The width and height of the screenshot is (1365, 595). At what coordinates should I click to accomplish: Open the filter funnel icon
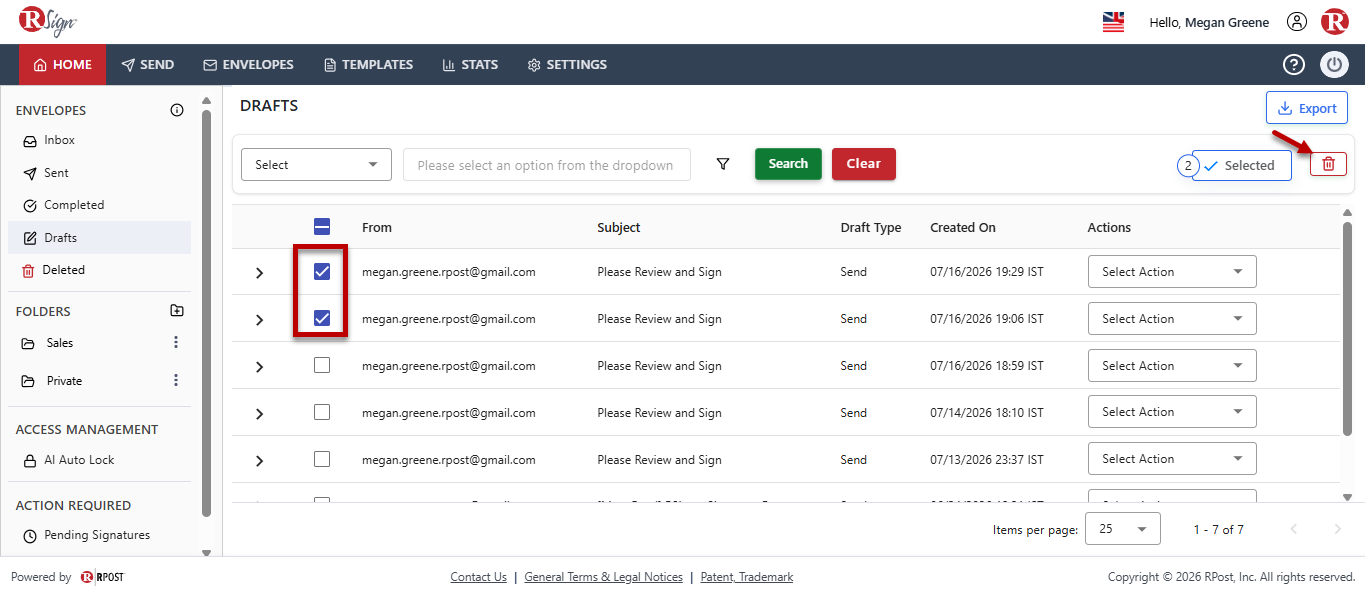723,164
